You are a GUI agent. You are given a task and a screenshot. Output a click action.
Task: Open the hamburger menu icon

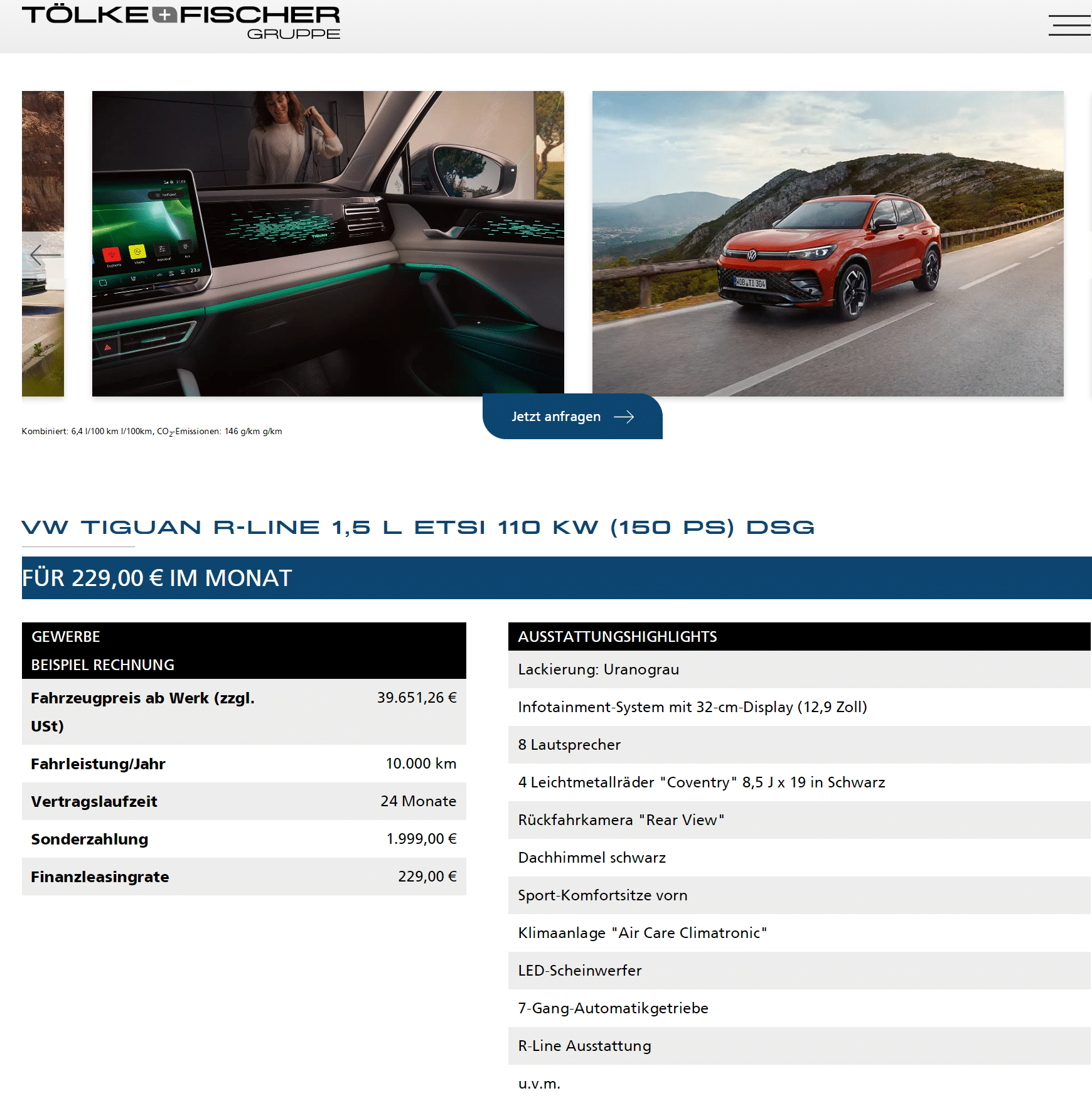1069,25
